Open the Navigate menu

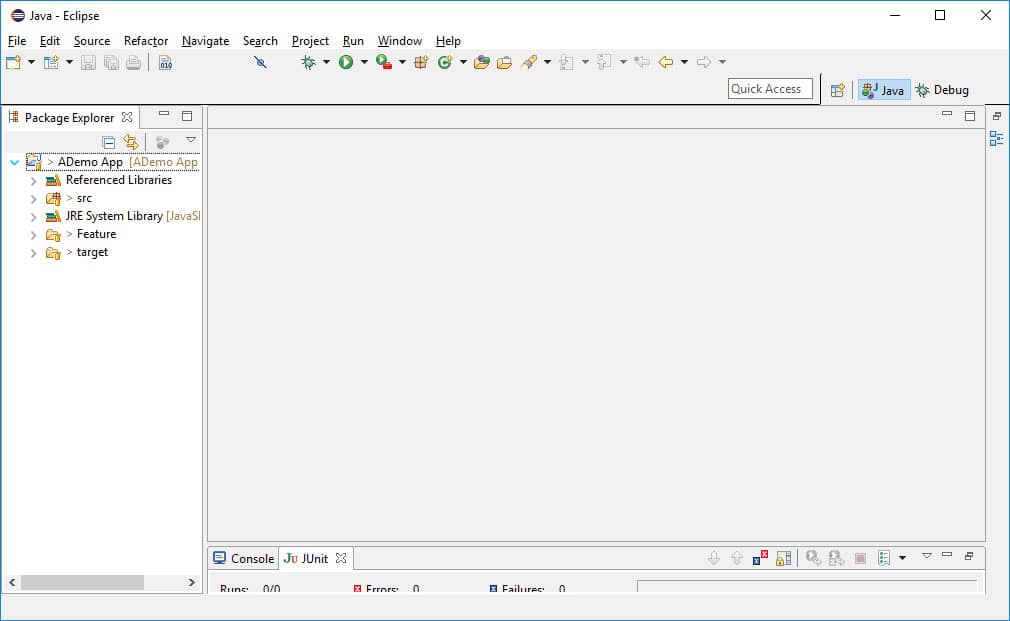pos(205,41)
